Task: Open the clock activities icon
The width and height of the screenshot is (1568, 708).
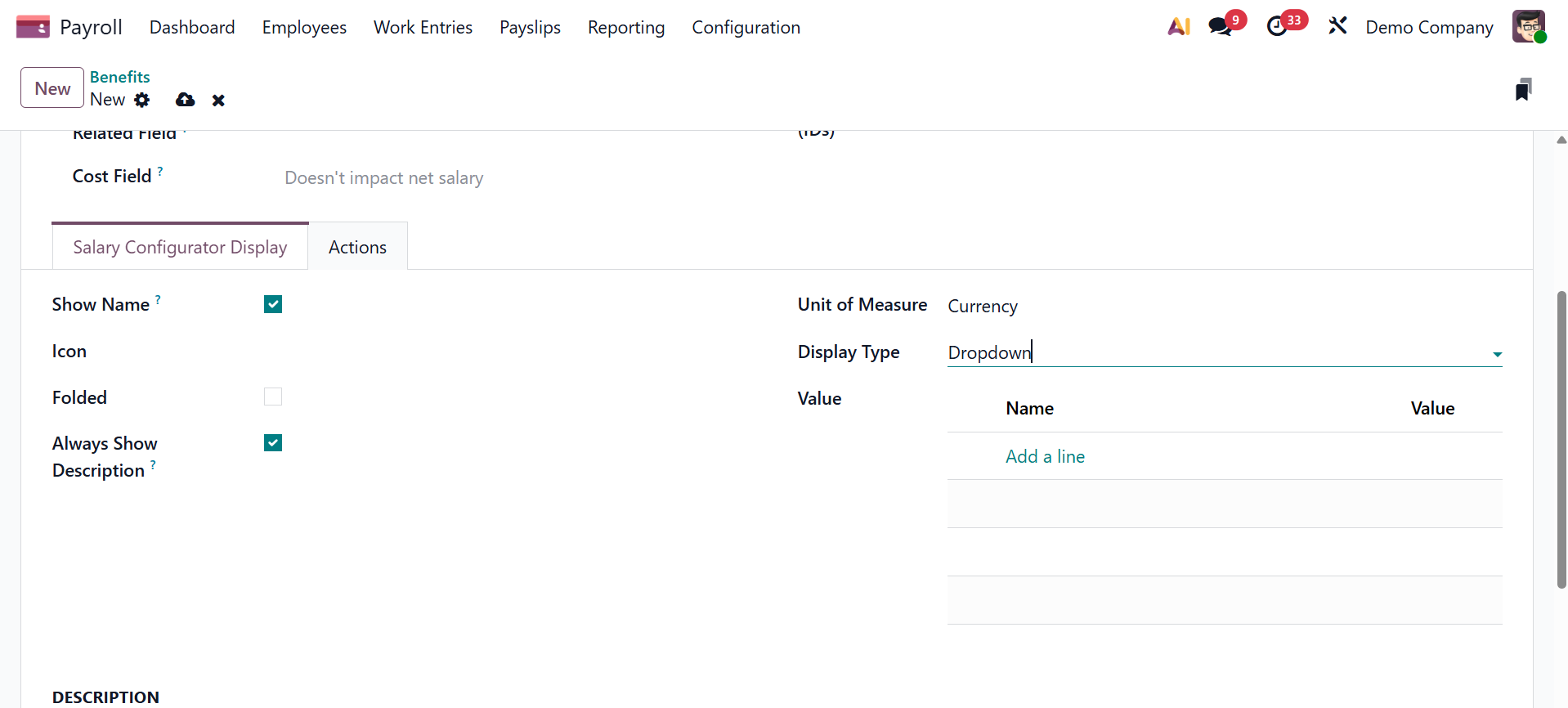Action: coord(1277,27)
